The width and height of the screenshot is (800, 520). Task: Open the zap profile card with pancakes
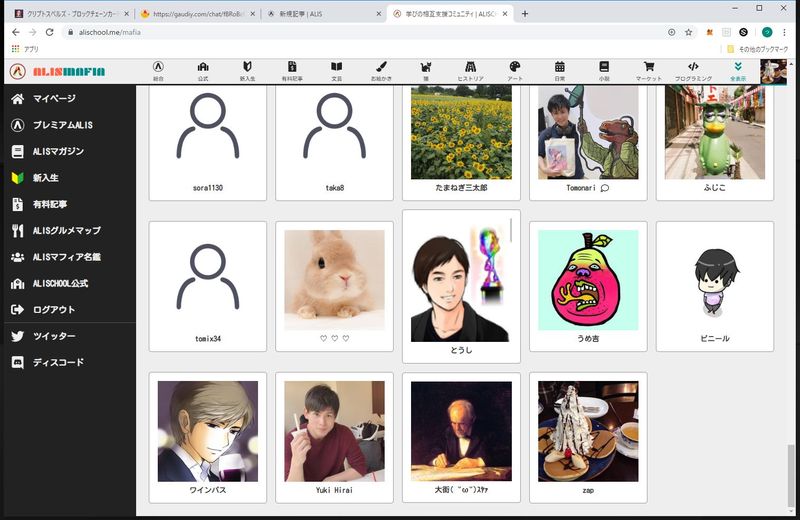pos(587,436)
